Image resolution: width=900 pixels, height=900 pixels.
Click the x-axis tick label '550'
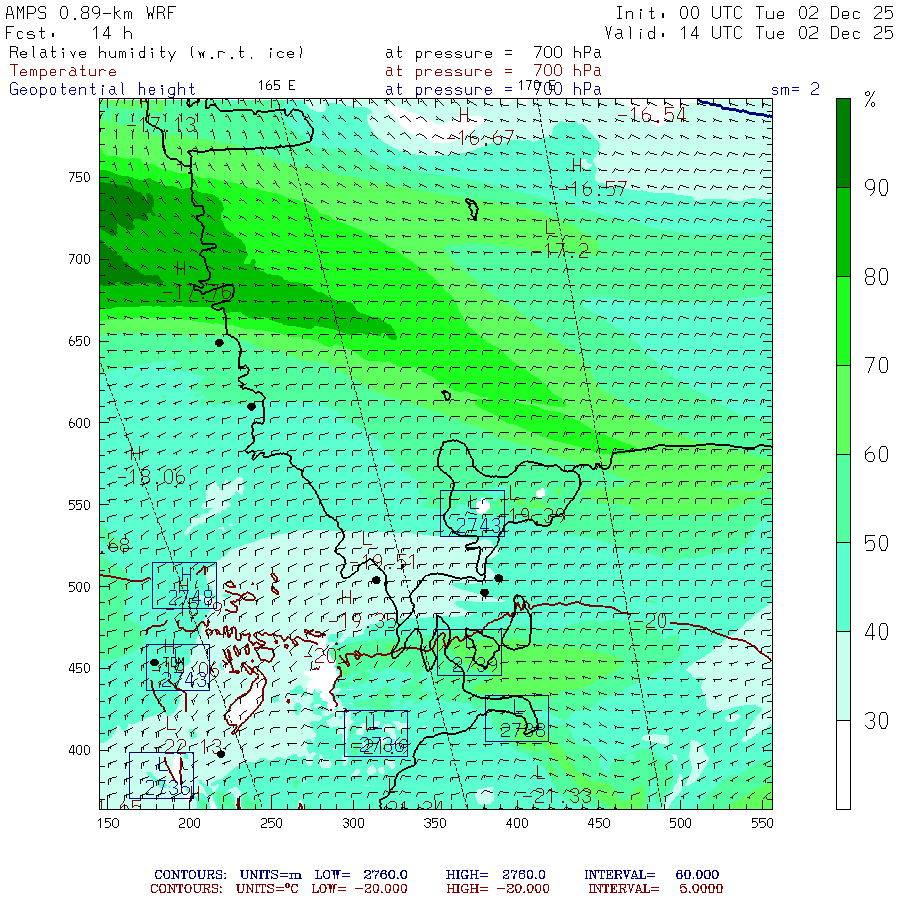(762, 823)
